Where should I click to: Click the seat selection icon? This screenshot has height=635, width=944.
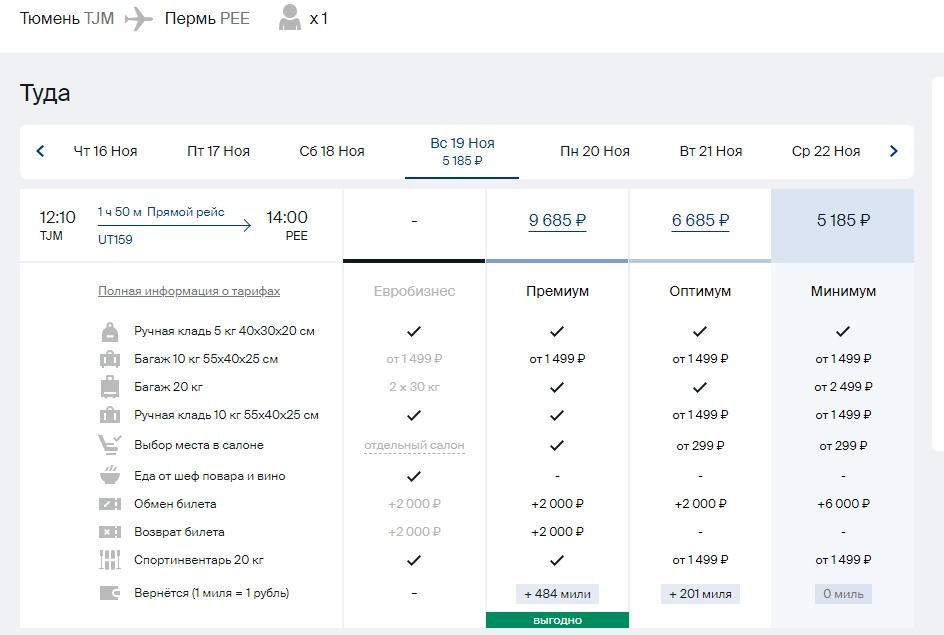109,445
